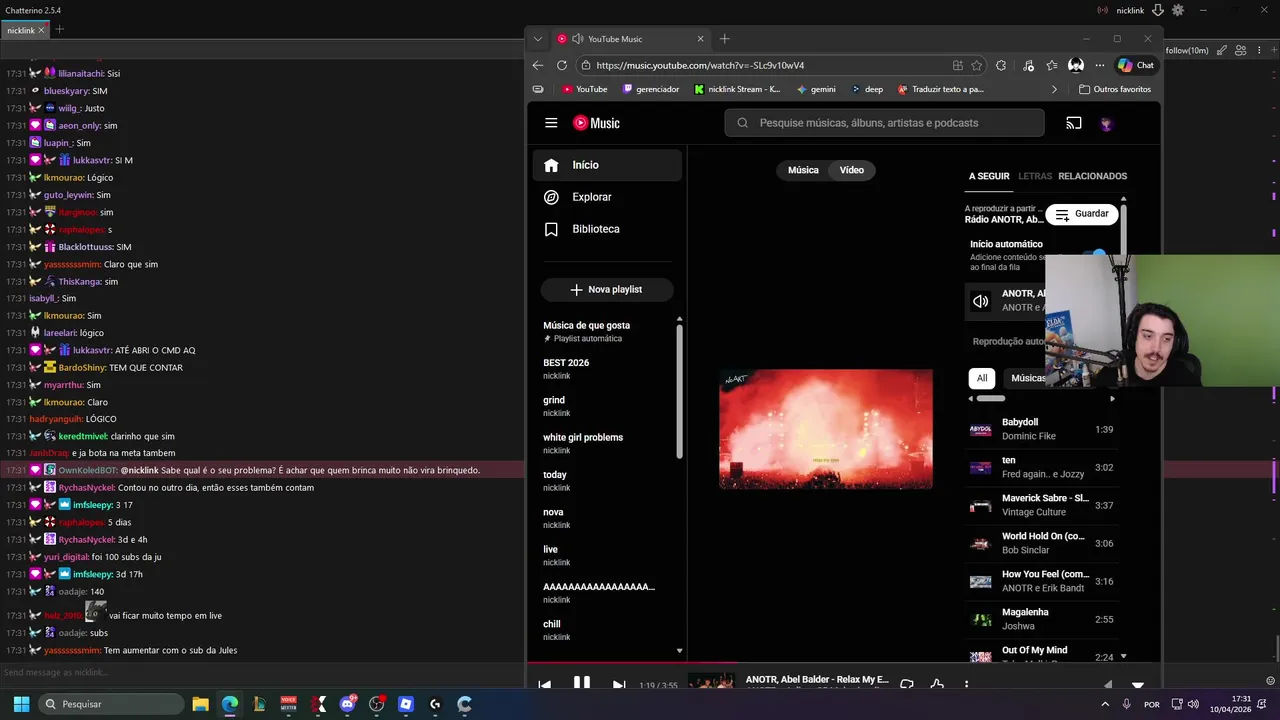Open a new browser tab
1280x720 pixels.
click(725, 39)
